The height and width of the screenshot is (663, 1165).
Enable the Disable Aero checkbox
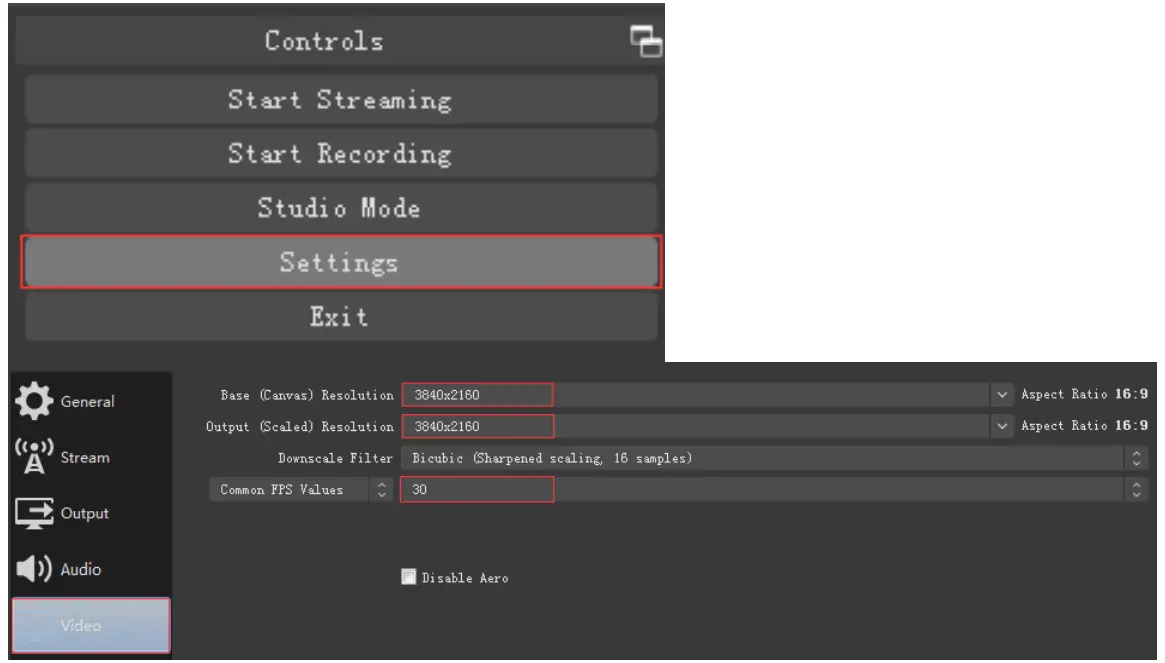click(409, 577)
